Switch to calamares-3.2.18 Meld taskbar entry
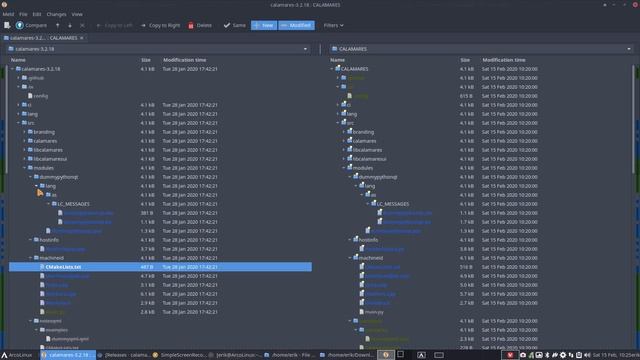Image resolution: width=640 pixels, height=360 pixels. [x=67, y=355]
